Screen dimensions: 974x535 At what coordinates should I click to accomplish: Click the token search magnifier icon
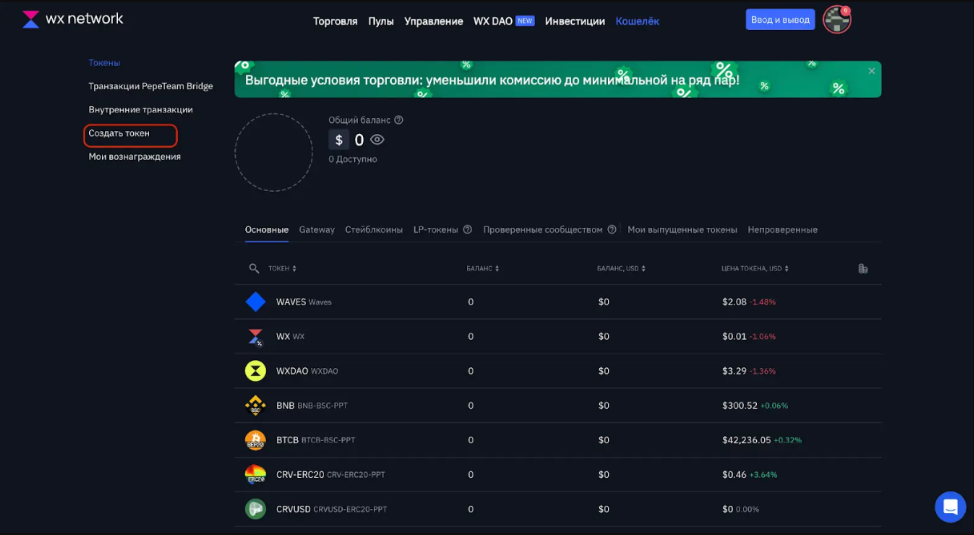pyautogui.click(x=253, y=268)
